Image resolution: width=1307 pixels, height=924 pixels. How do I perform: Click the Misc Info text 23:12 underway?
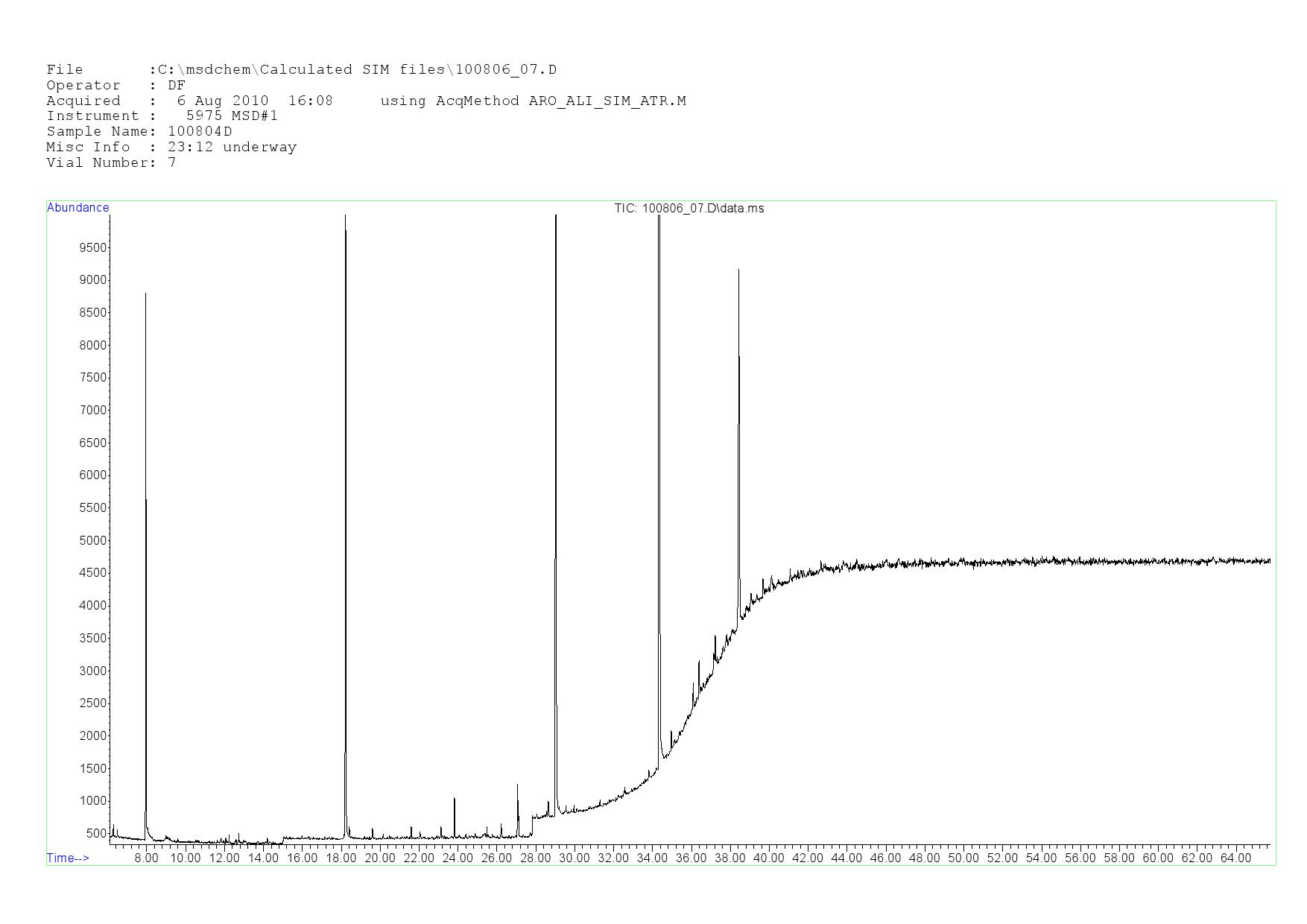[x=232, y=148]
